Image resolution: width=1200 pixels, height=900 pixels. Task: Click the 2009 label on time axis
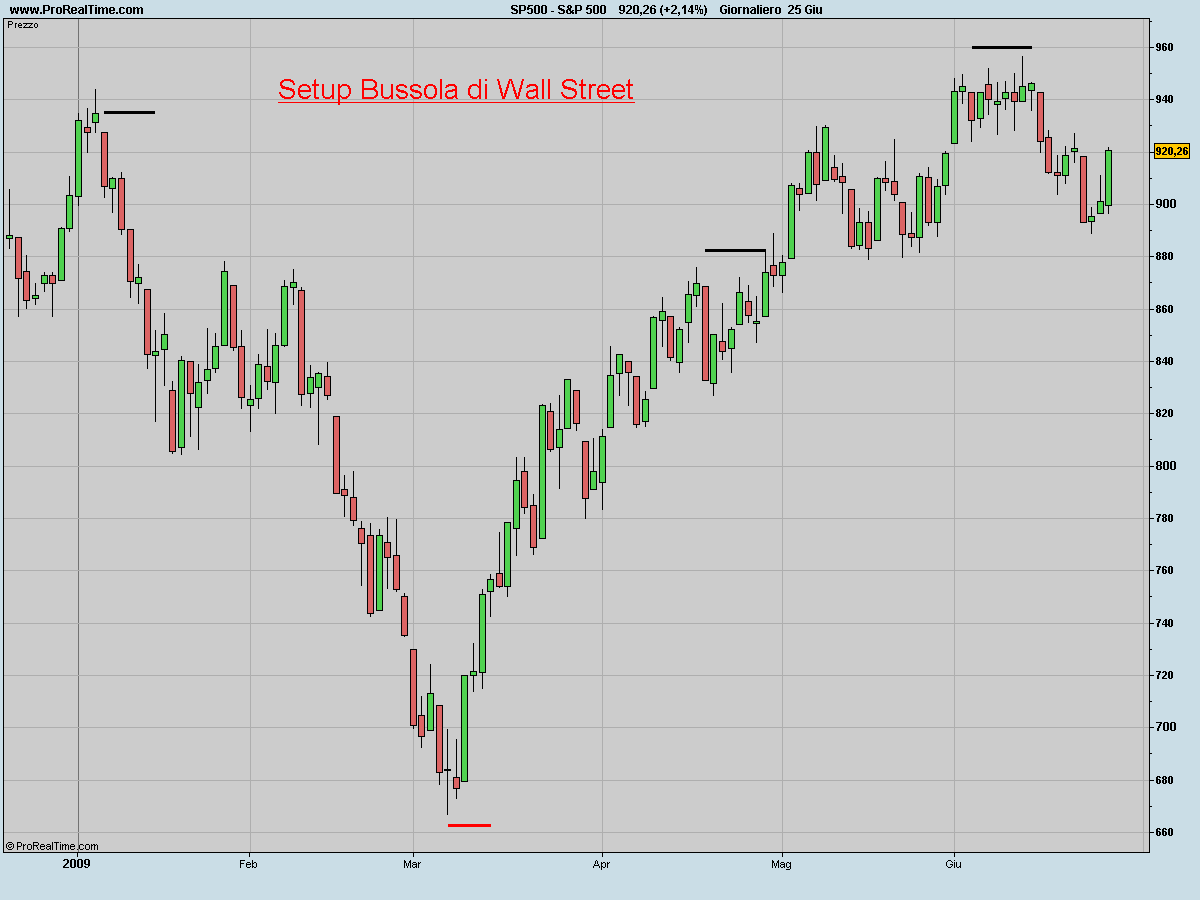point(76,864)
